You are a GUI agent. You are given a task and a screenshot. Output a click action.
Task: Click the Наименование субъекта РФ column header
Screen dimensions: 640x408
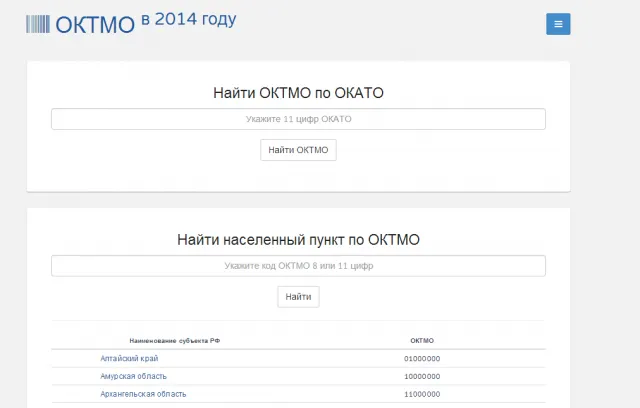175,341
